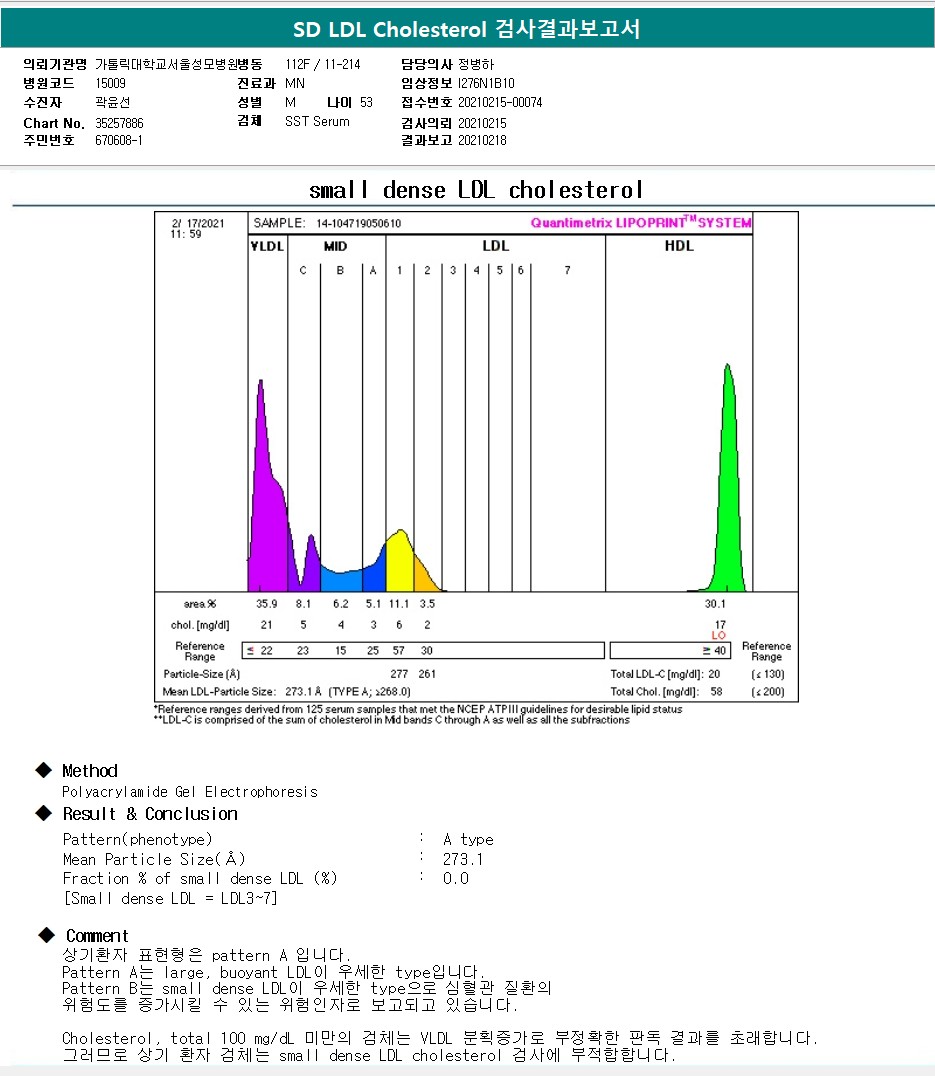Select sample ID '14-104719050610'
This screenshot has height=1076, width=935.
pos(359,224)
